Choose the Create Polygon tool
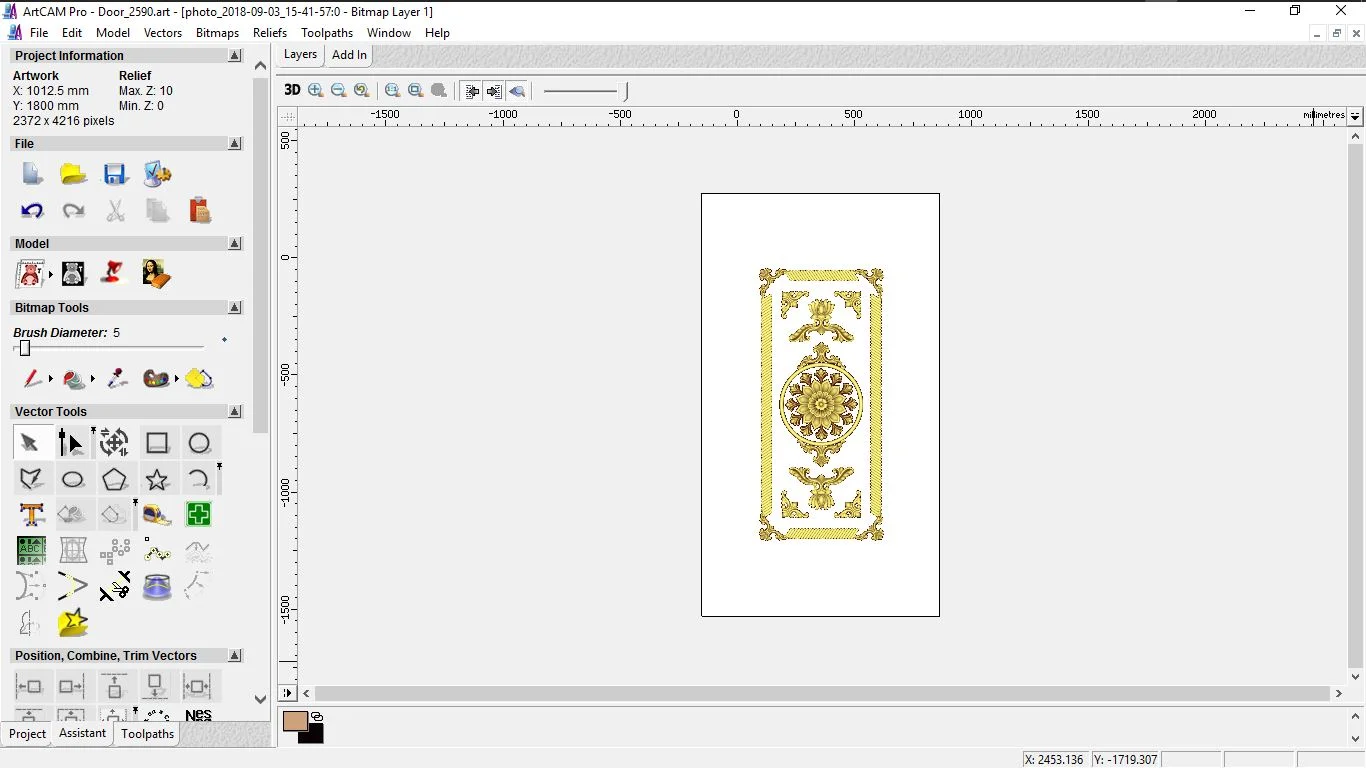This screenshot has width=1366, height=768. (115, 479)
